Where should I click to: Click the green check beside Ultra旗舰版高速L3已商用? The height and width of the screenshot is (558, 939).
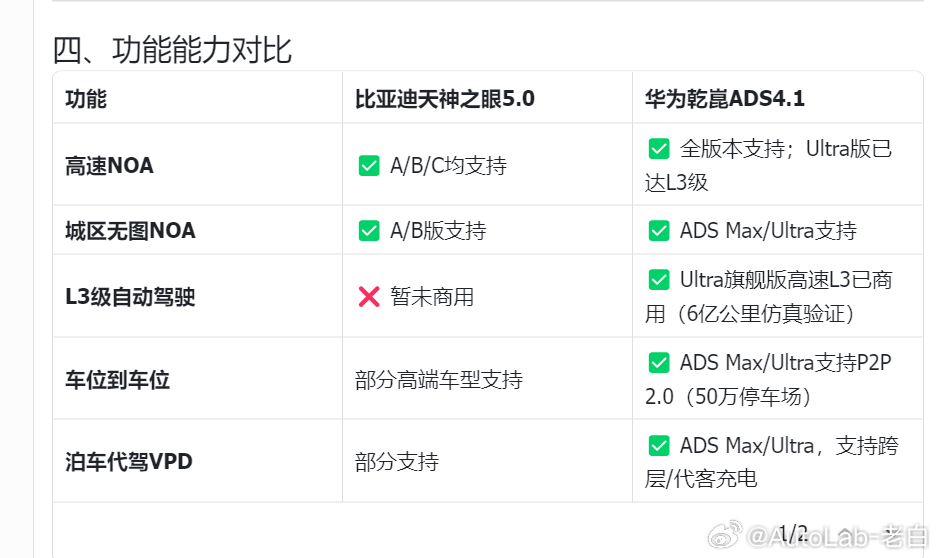click(658, 280)
